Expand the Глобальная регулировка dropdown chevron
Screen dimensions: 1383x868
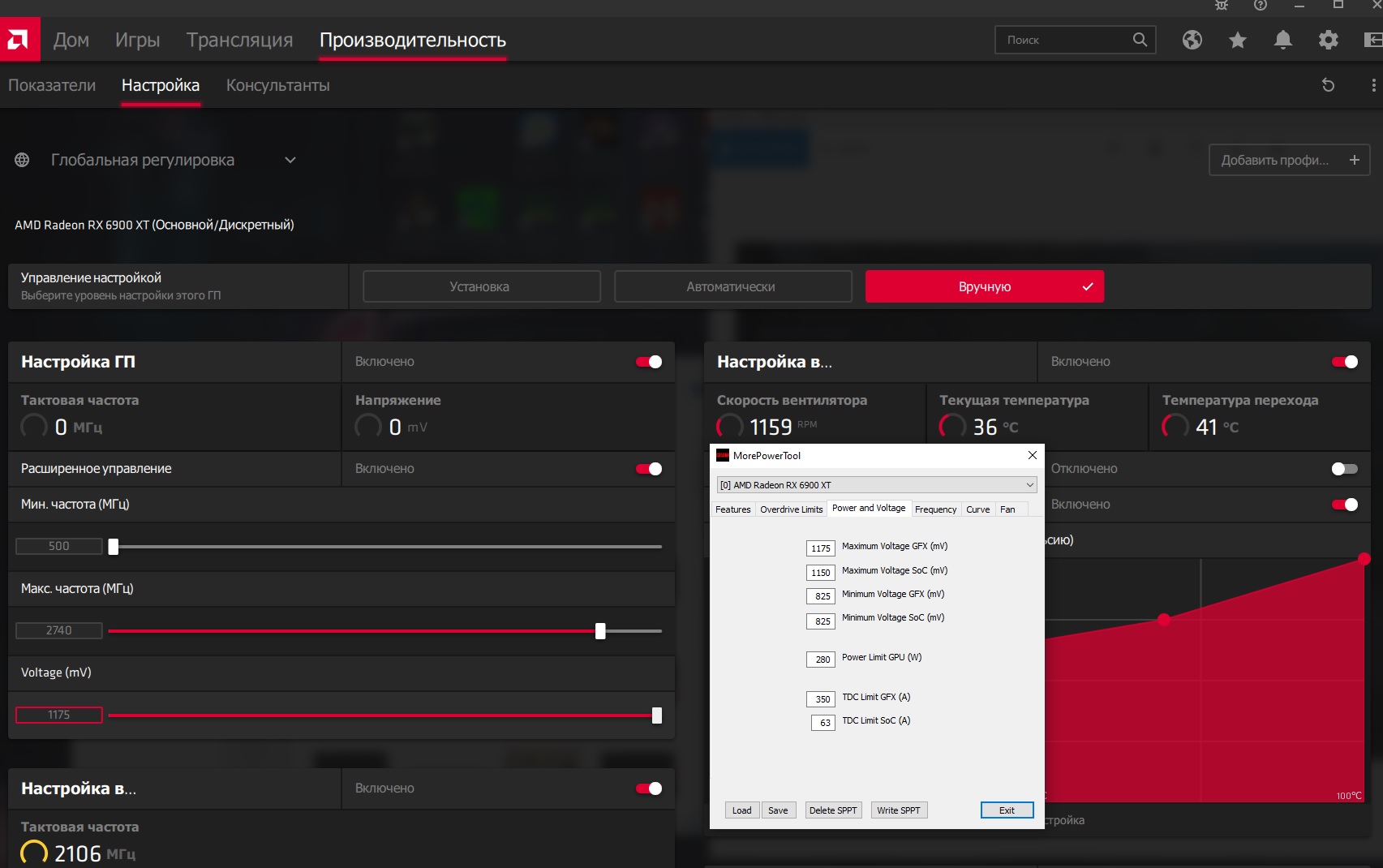click(x=290, y=160)
